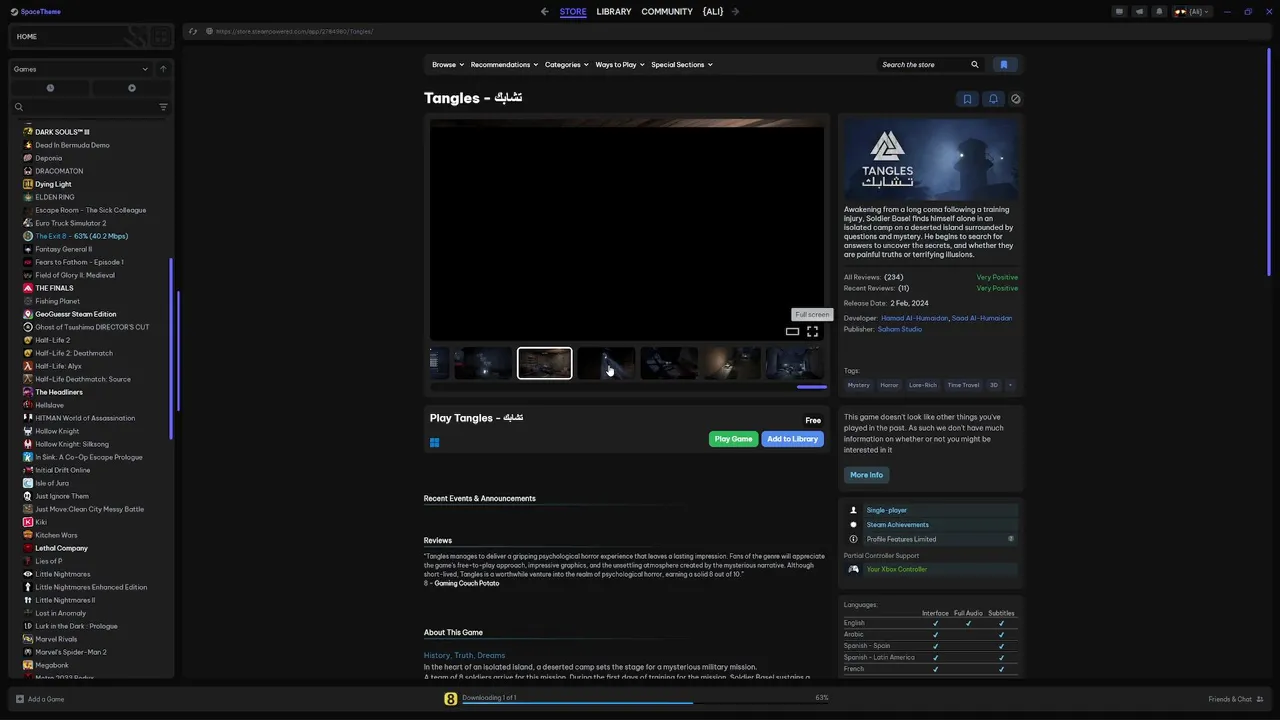This screenshot has height=720, width=1280.
Task: Click the Profile Features Limited info icon
Action: coord(854,539)
